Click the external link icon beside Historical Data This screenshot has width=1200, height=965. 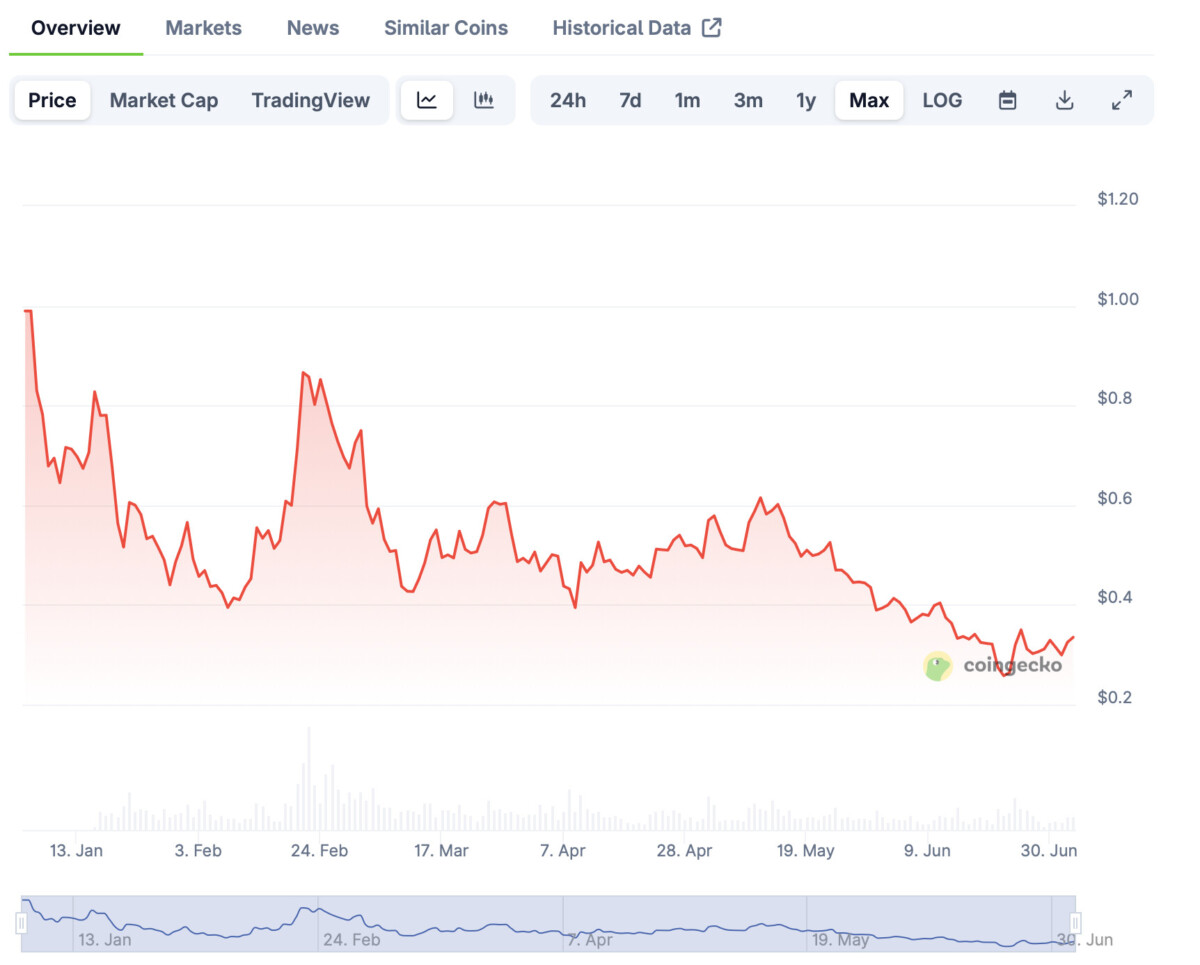[x=711, y=28]
